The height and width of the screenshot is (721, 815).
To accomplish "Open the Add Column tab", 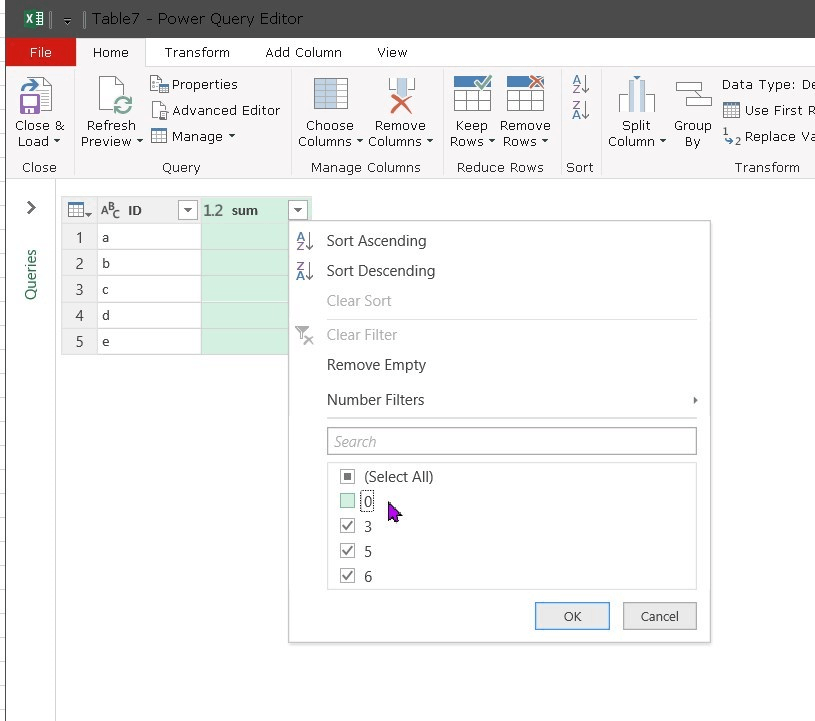I will (x=303, y=52).
